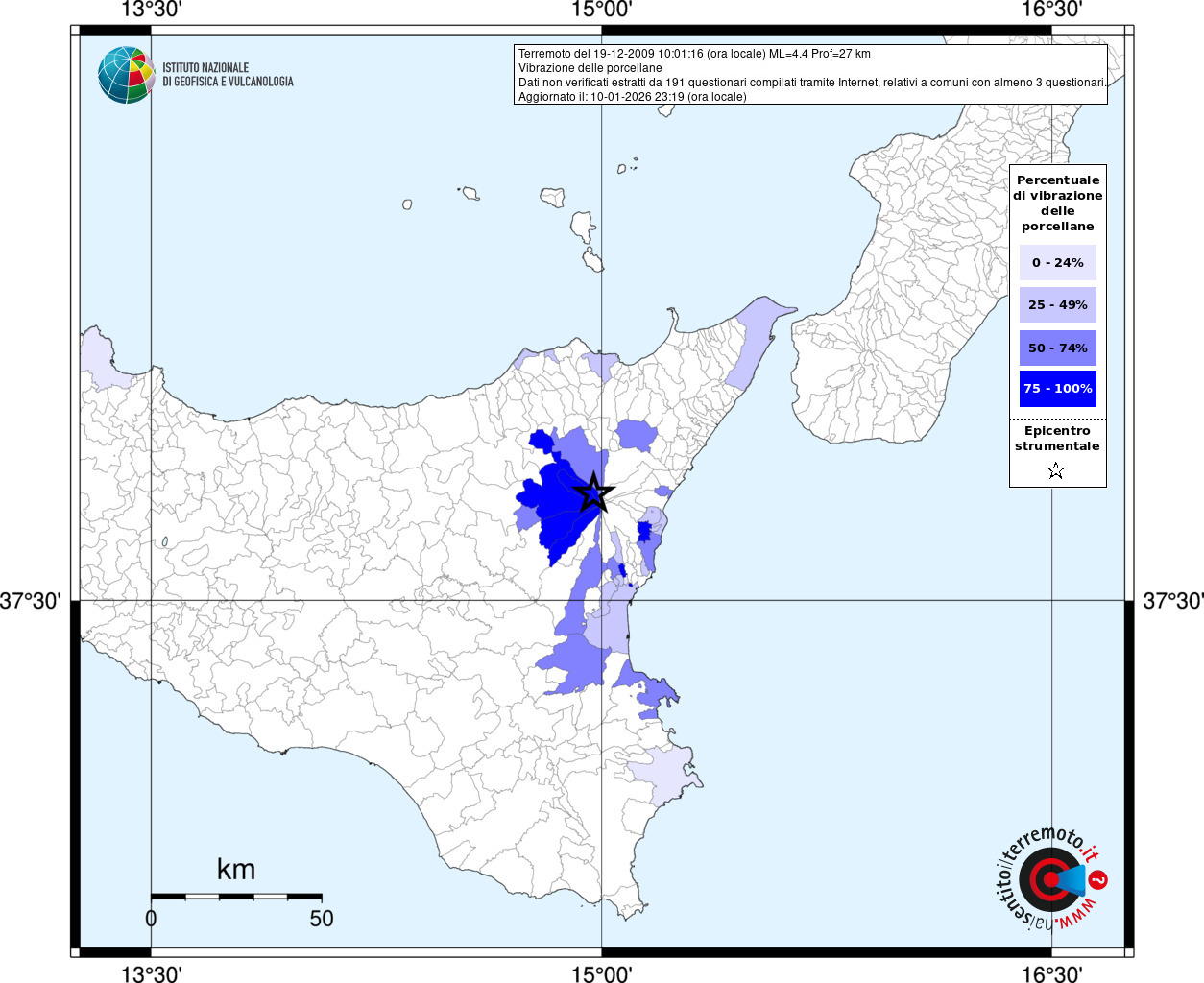The image size is (1204, 983).
Task: Click the scale bar '0' value
Action: [151, 919]
